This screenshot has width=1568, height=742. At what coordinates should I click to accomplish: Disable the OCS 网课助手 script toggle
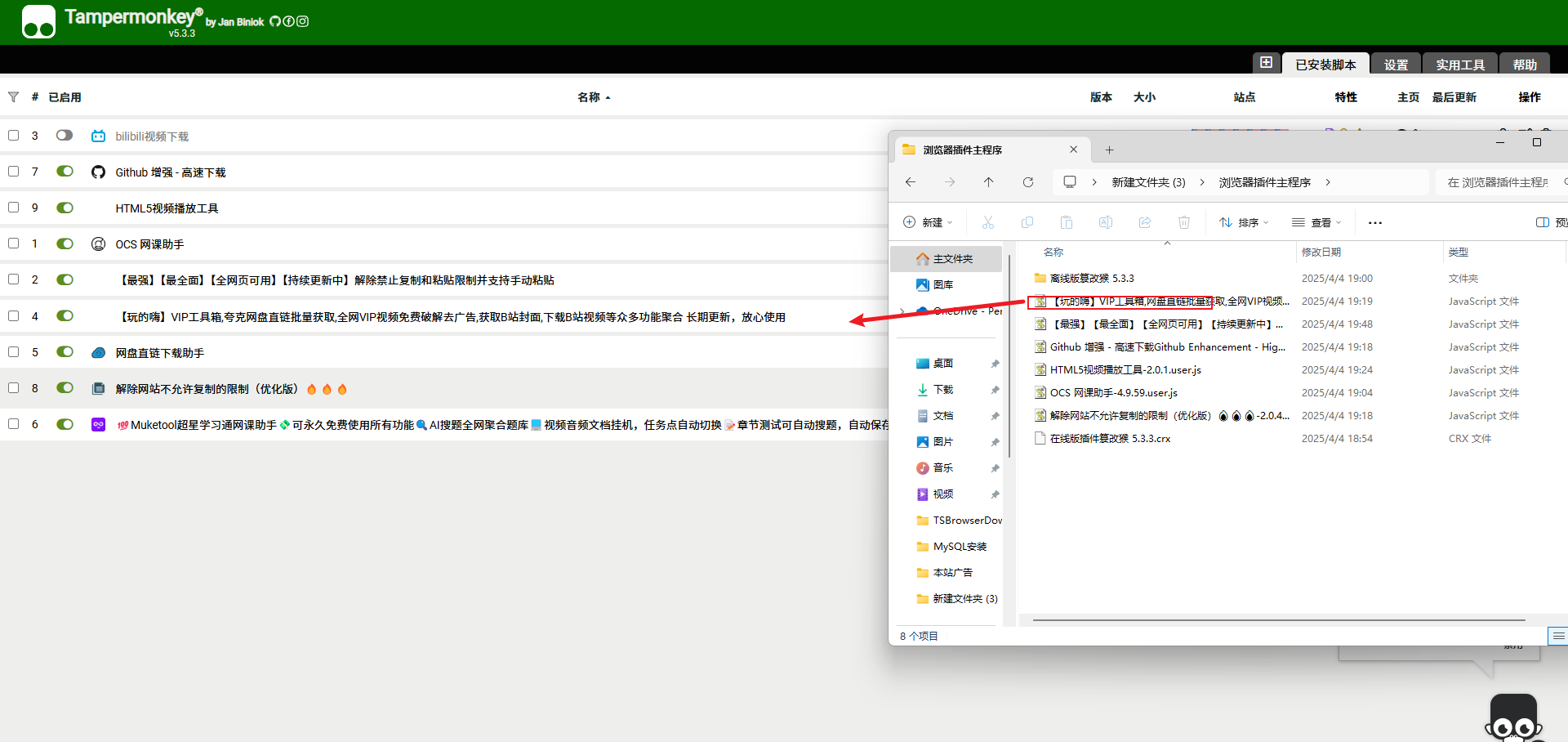tap(65, 244)
